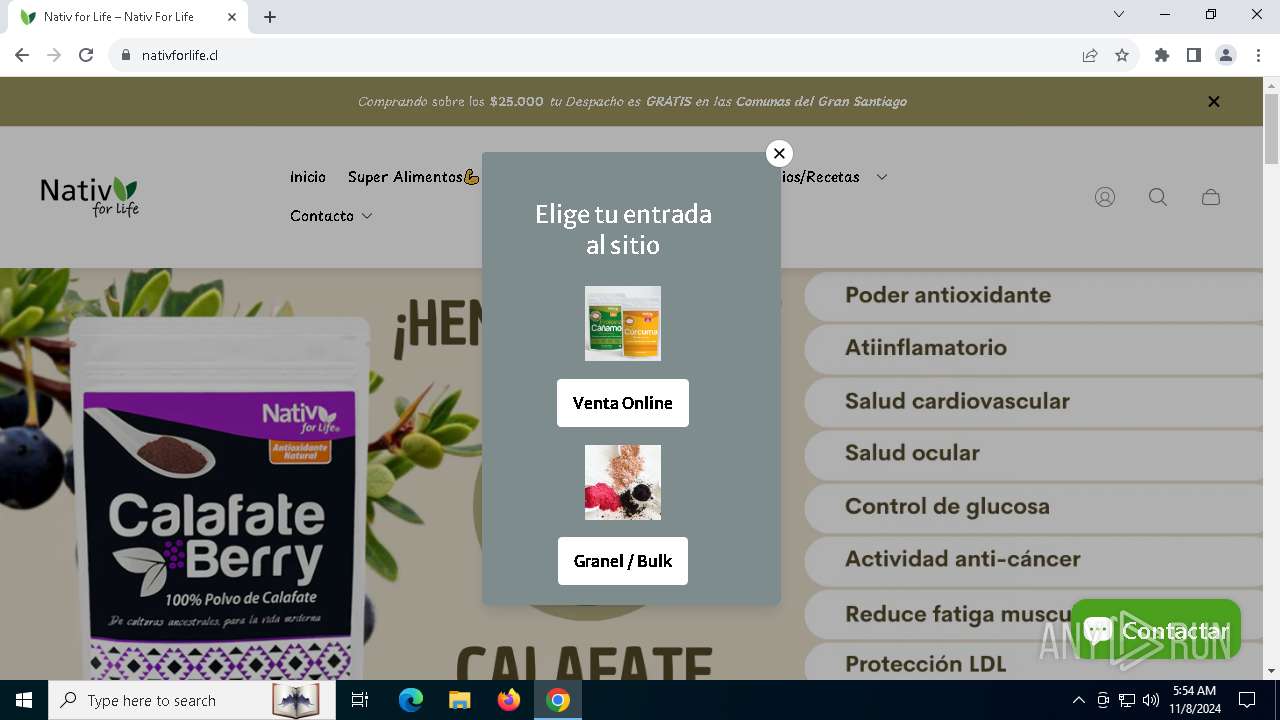Open the Windows Start menu
Image resolution: width=1280 pixels, height=720 pixels.
[24, 700]
